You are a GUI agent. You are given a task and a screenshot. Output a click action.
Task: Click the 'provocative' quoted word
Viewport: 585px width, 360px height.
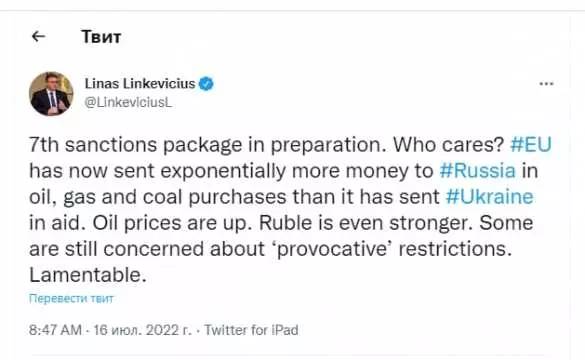point(334,249)
